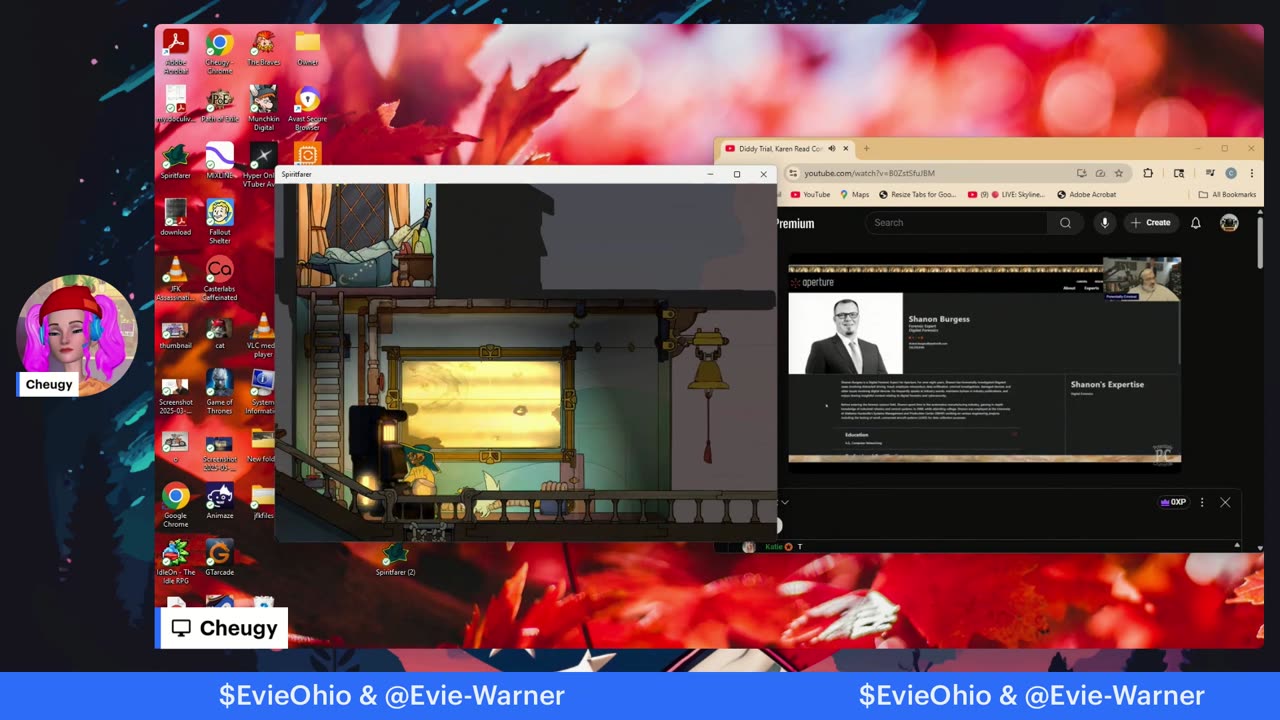Open the Chrome extensions puzzle icon
Screen dimensions: 1280x720
1148,173
